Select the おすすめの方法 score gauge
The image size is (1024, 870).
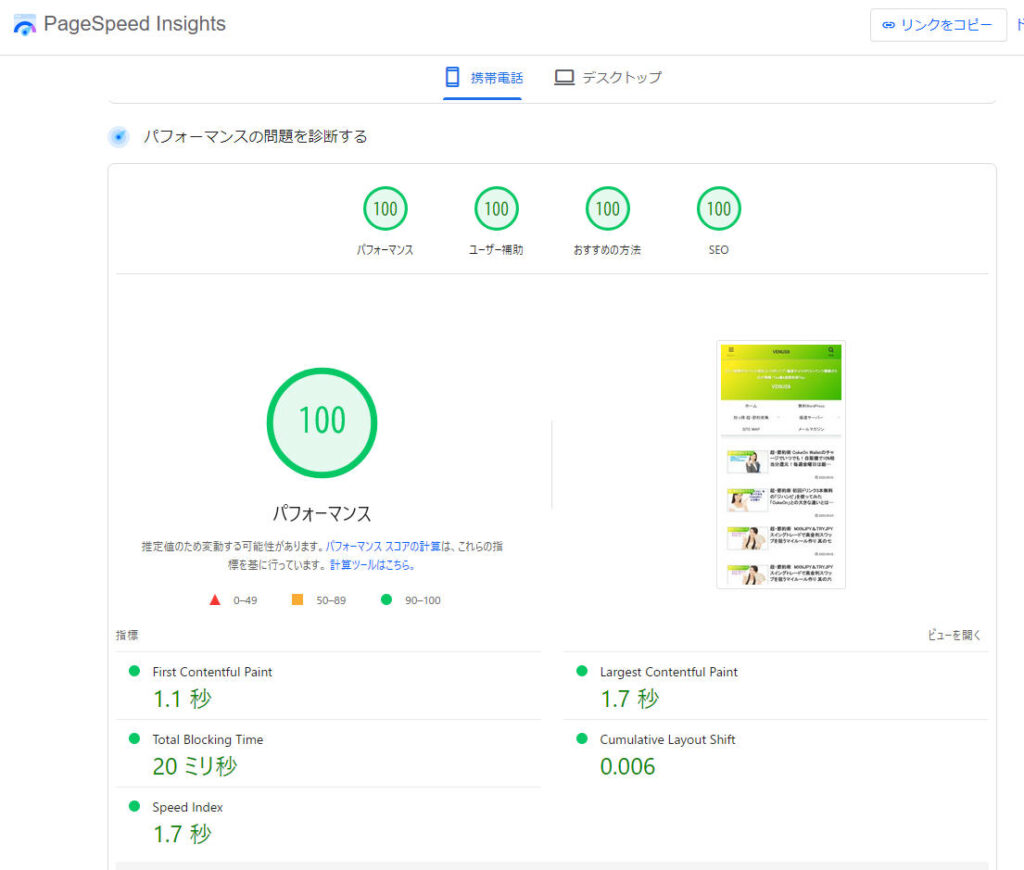coord(607,209)
